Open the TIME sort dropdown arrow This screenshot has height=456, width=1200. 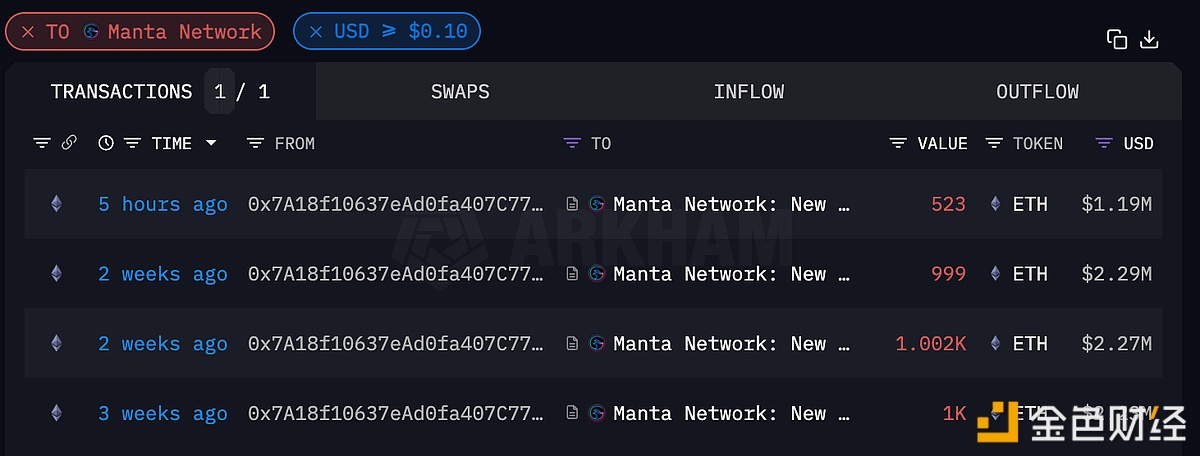211,143
